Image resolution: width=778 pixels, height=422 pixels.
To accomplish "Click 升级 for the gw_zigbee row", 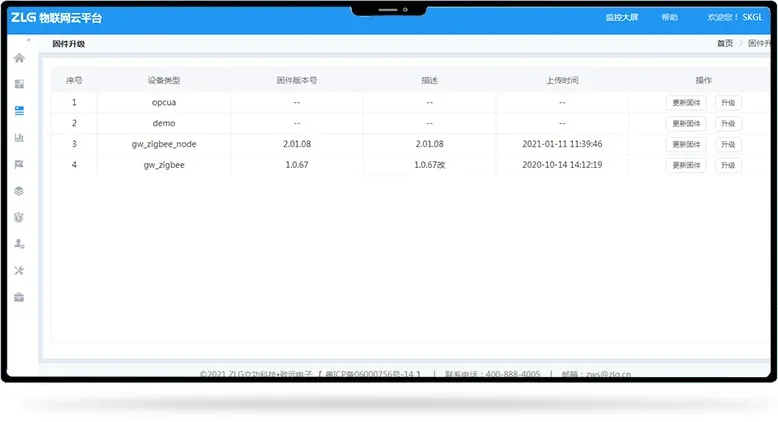I will pyautogui.click(x=727, y=165).
